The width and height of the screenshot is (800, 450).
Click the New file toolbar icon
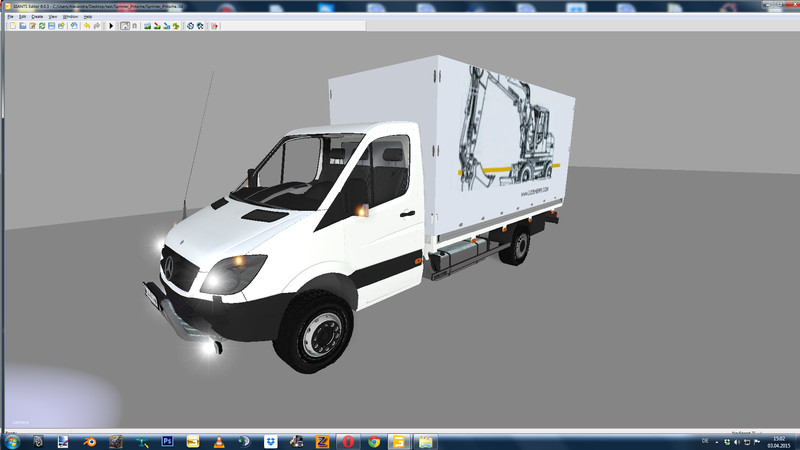(x=12, y=25)
